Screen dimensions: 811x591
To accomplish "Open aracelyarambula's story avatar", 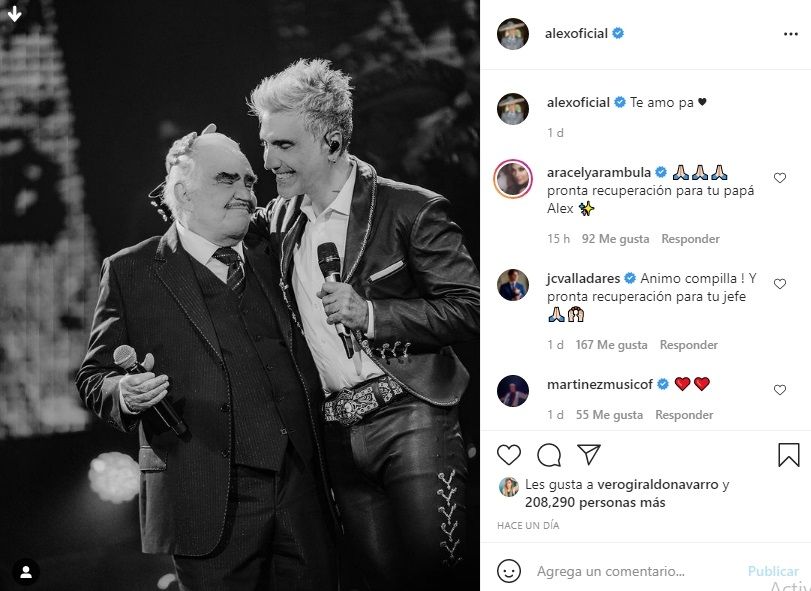I will click(x=513, y=179).
